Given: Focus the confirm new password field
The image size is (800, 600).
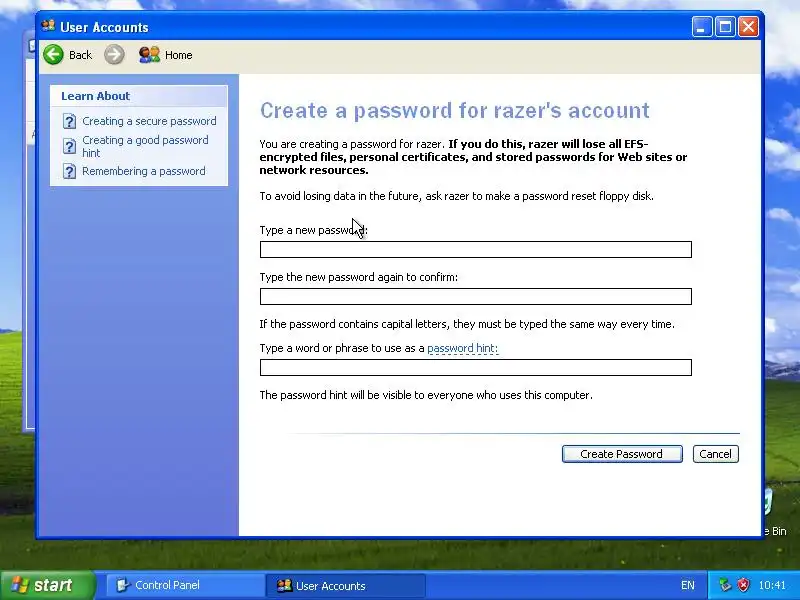Looking at the screenshot, I should coord(476,296).
